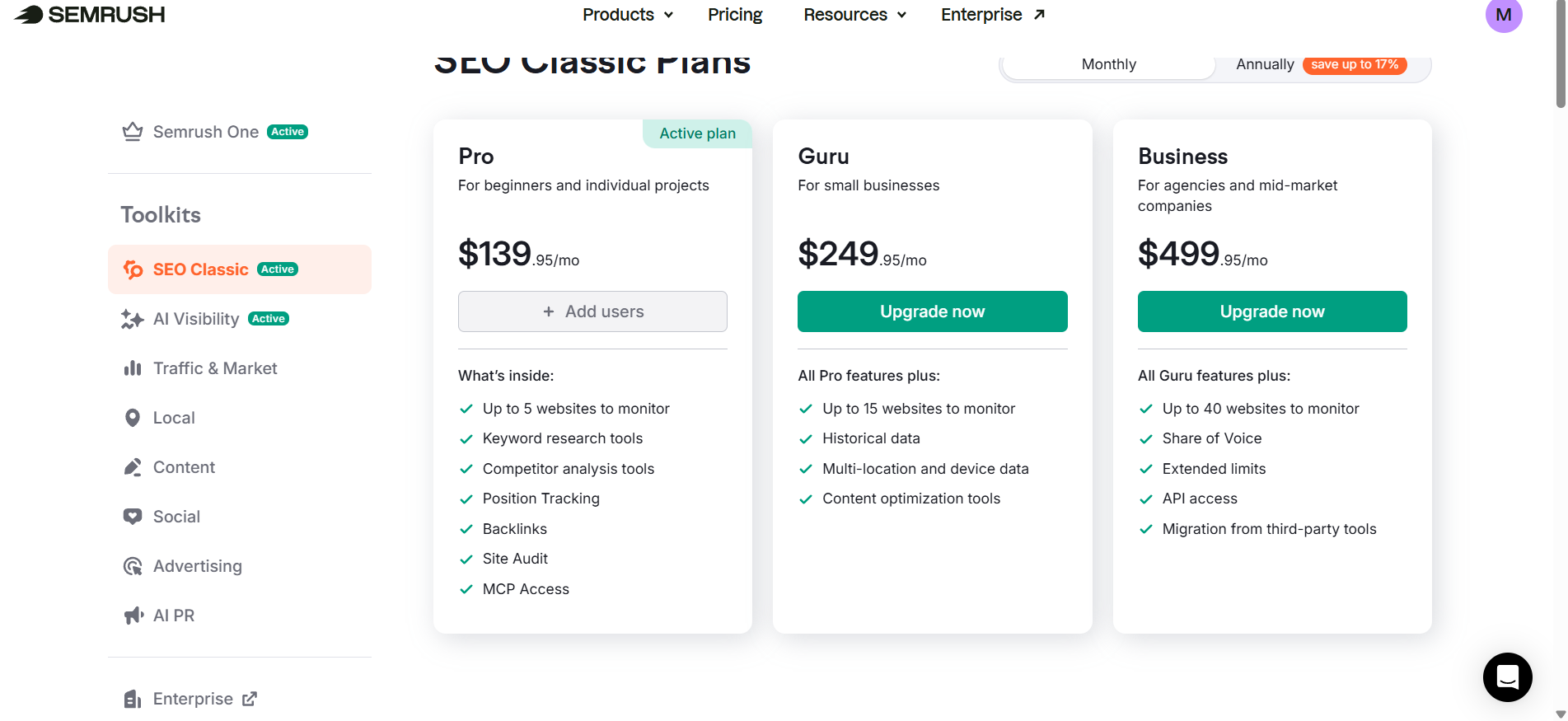Toggle the Active plan badge on Pro

click(697, 133)
